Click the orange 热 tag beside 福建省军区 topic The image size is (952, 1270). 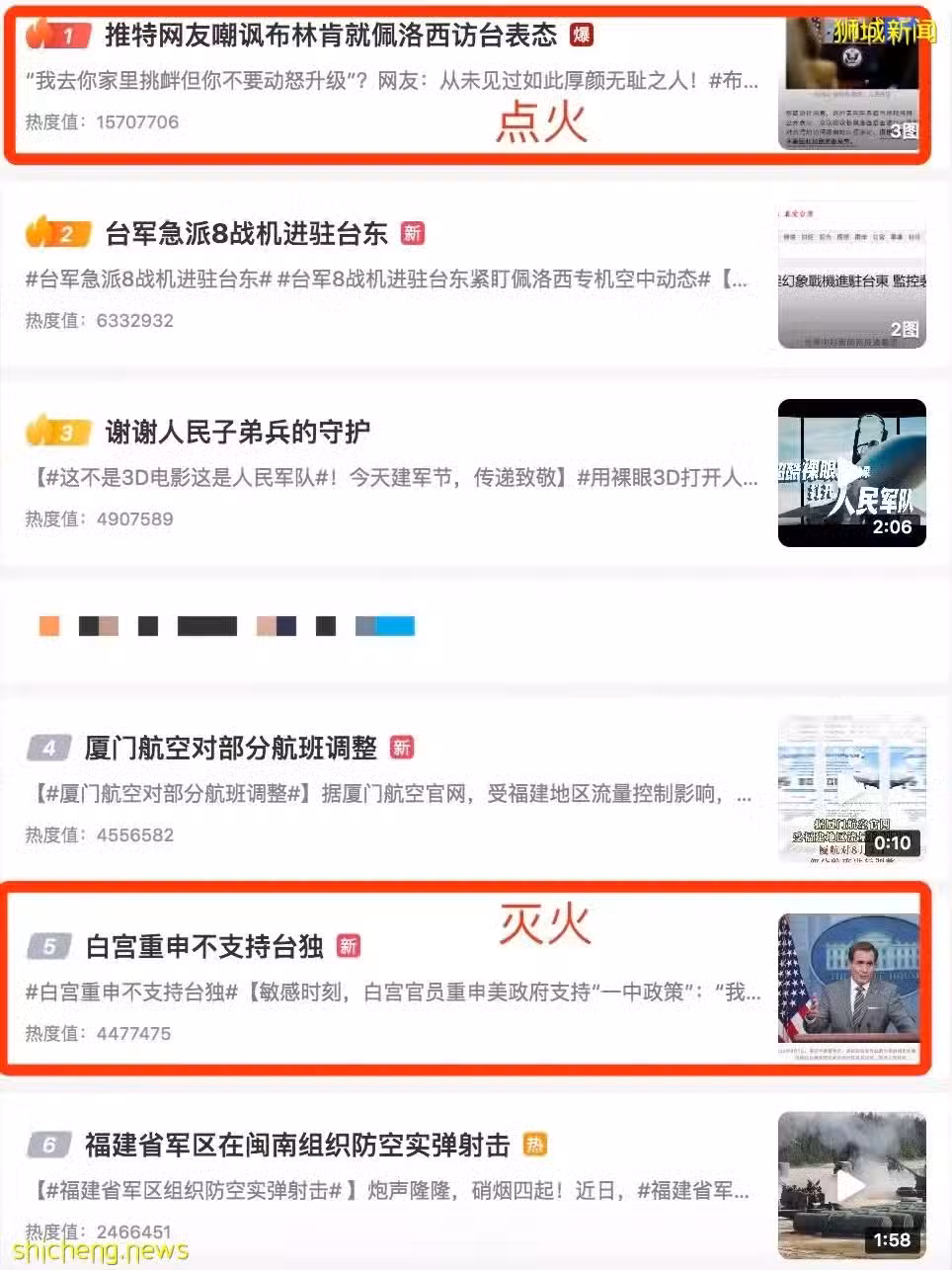534,1145
